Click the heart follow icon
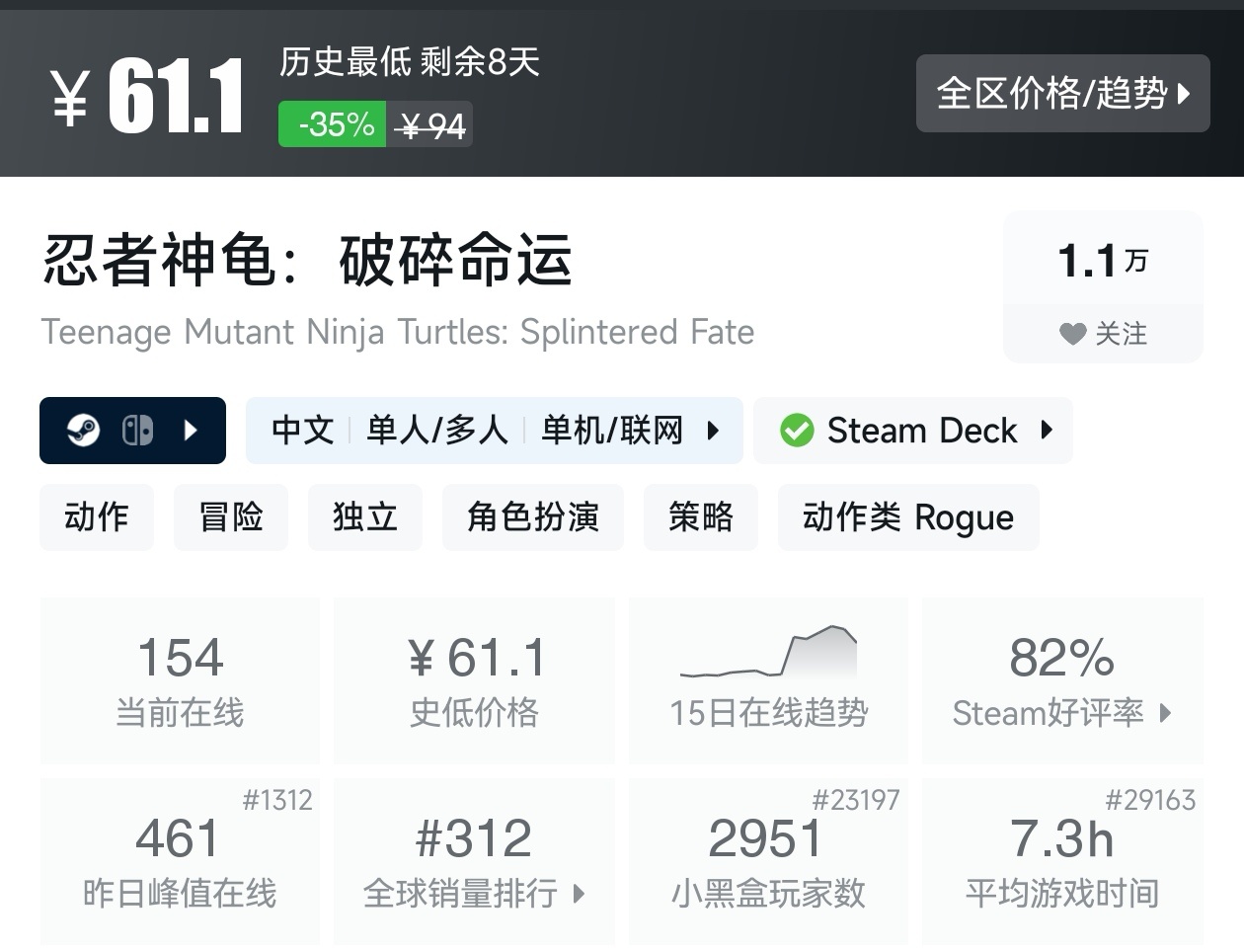The height and width of the screenshot is (952, 1244). pyautogui.click(x=1072, y=334)
